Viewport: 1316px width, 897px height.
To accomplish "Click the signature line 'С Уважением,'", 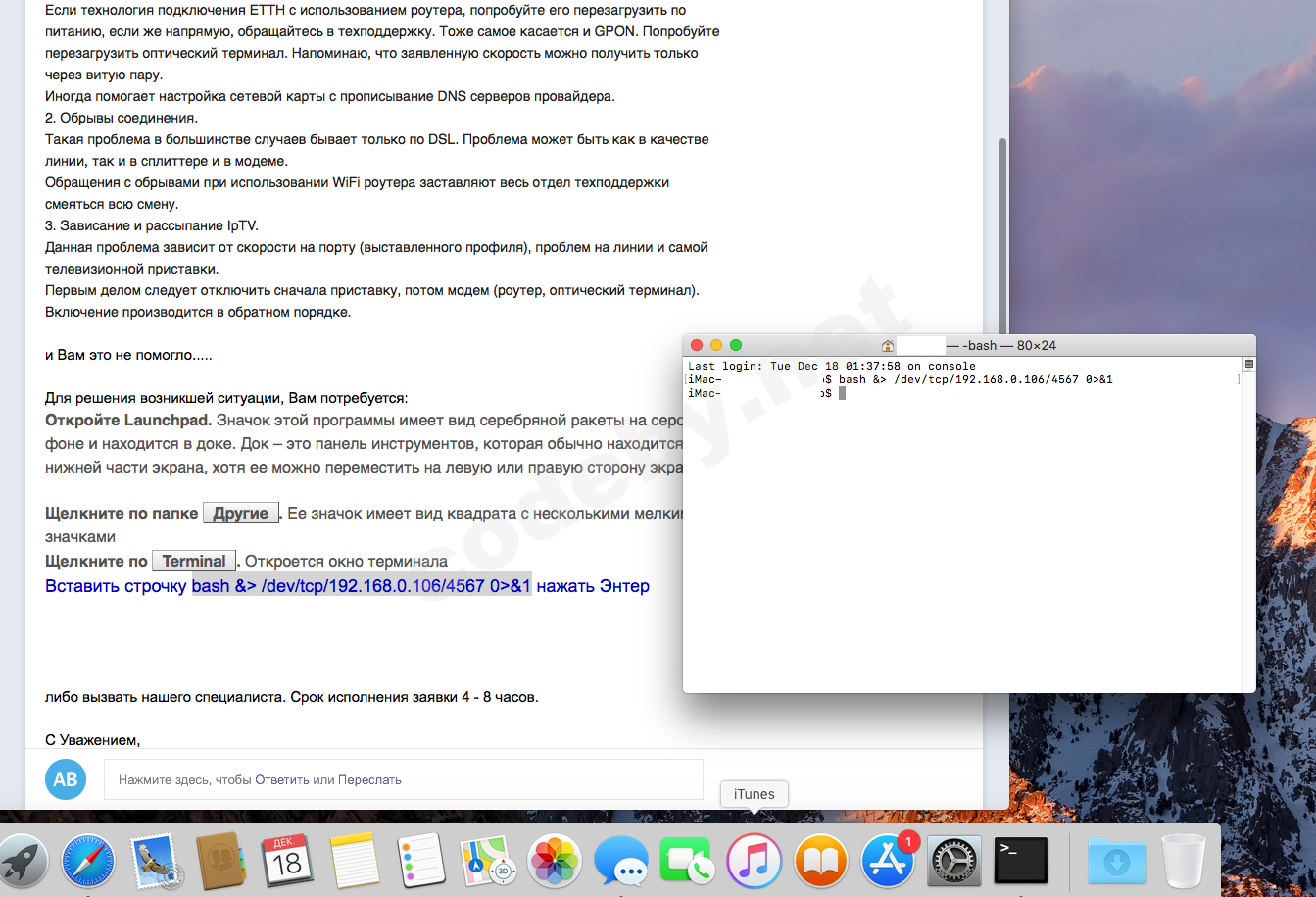I will point(93,740).
